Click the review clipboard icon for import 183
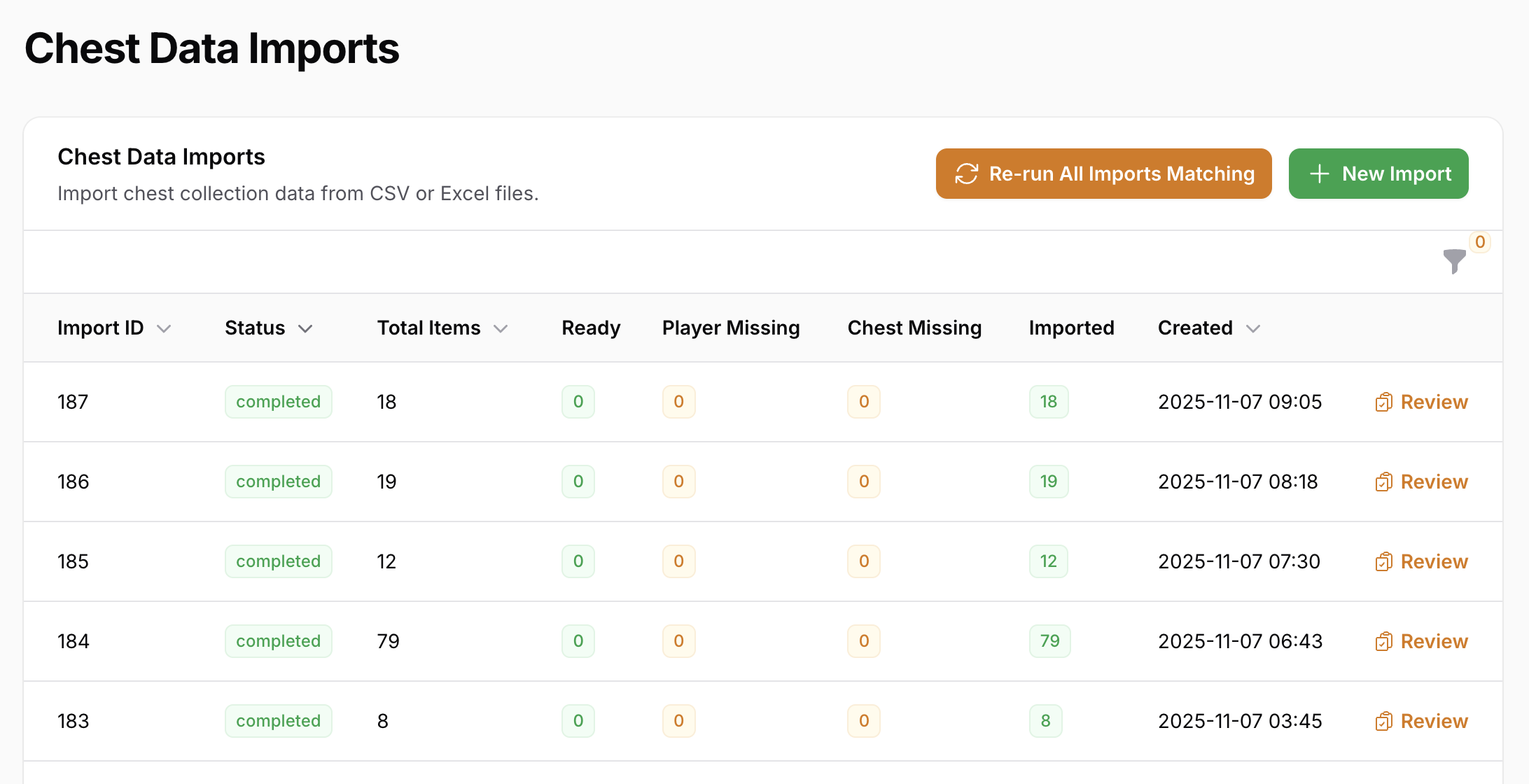The height and width of the screenshot is (784, 1529). click(x=1383, y=722)
